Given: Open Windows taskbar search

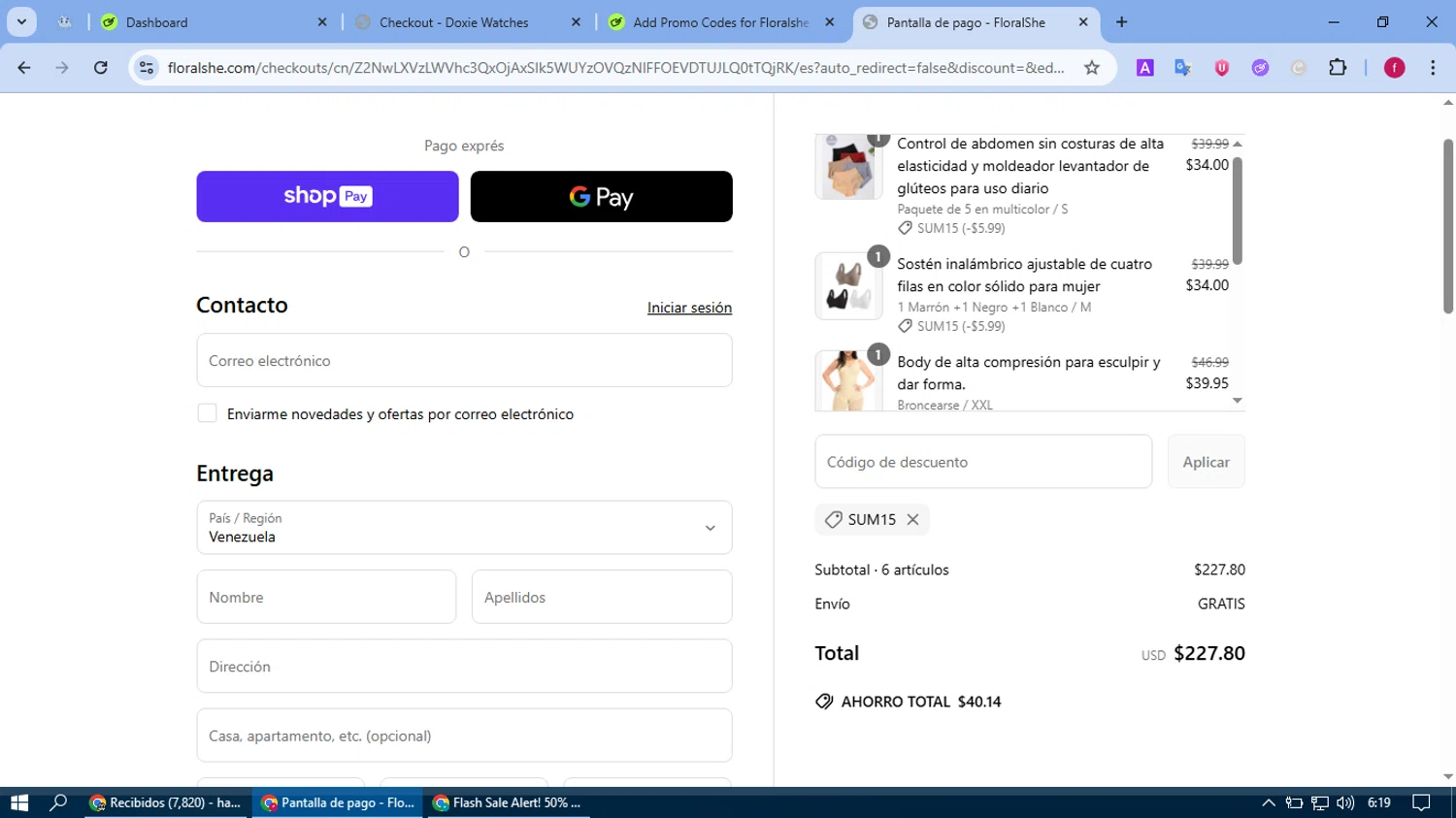Looking at the screenshot, I should coord(58,802).
